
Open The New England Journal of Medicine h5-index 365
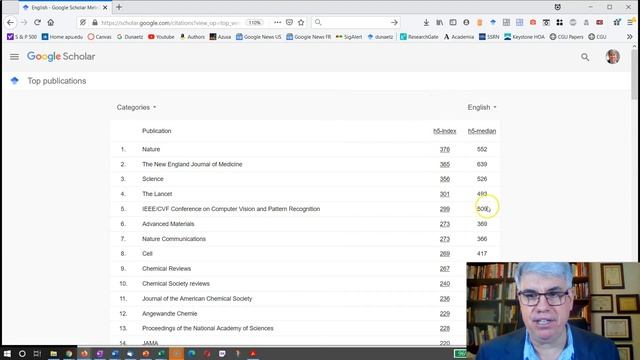[444, 164]
